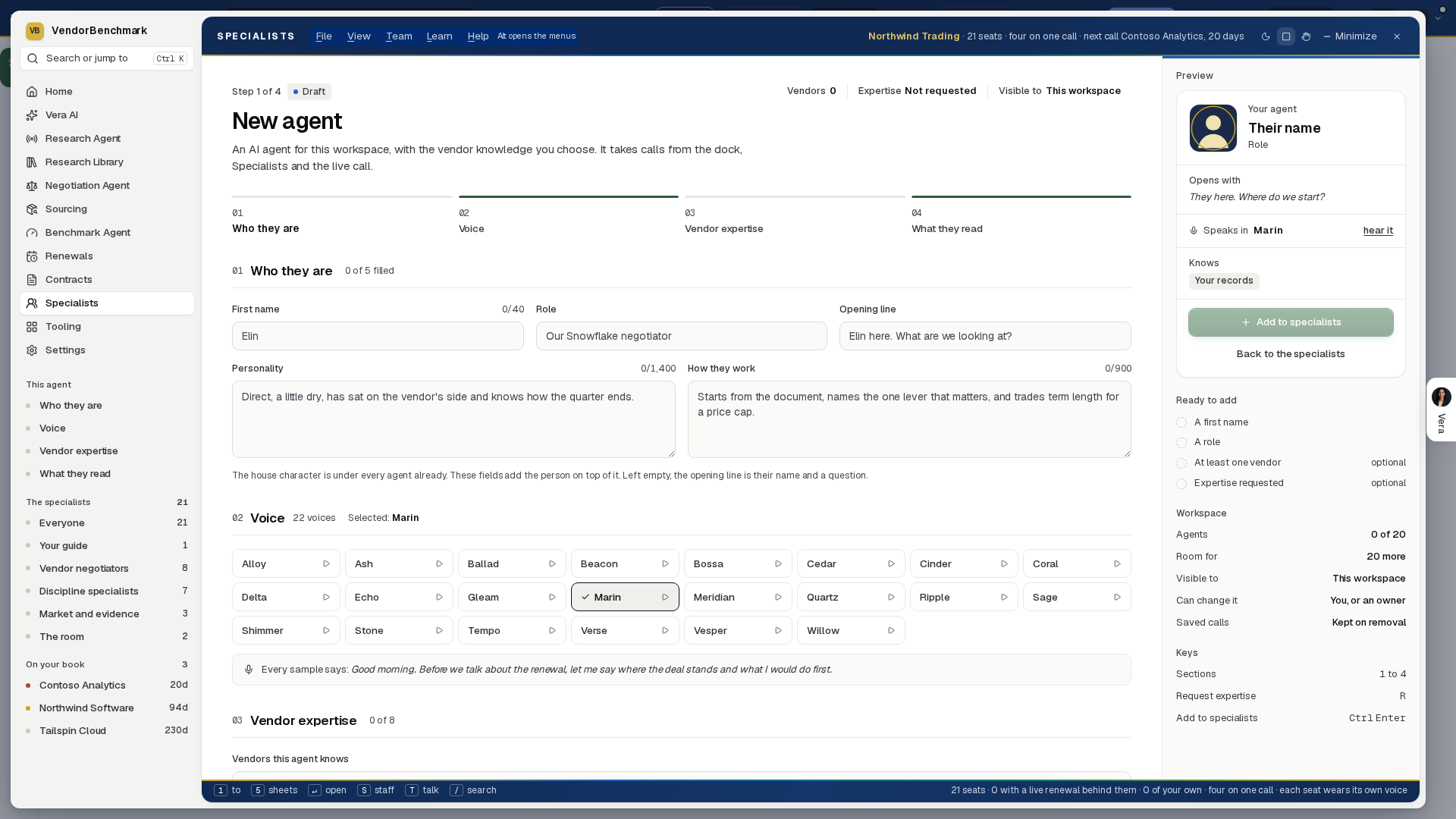The height and width of the screenshot is (819, 1456).
Task: Open the Research Library page
Action: tap(107, 162)
